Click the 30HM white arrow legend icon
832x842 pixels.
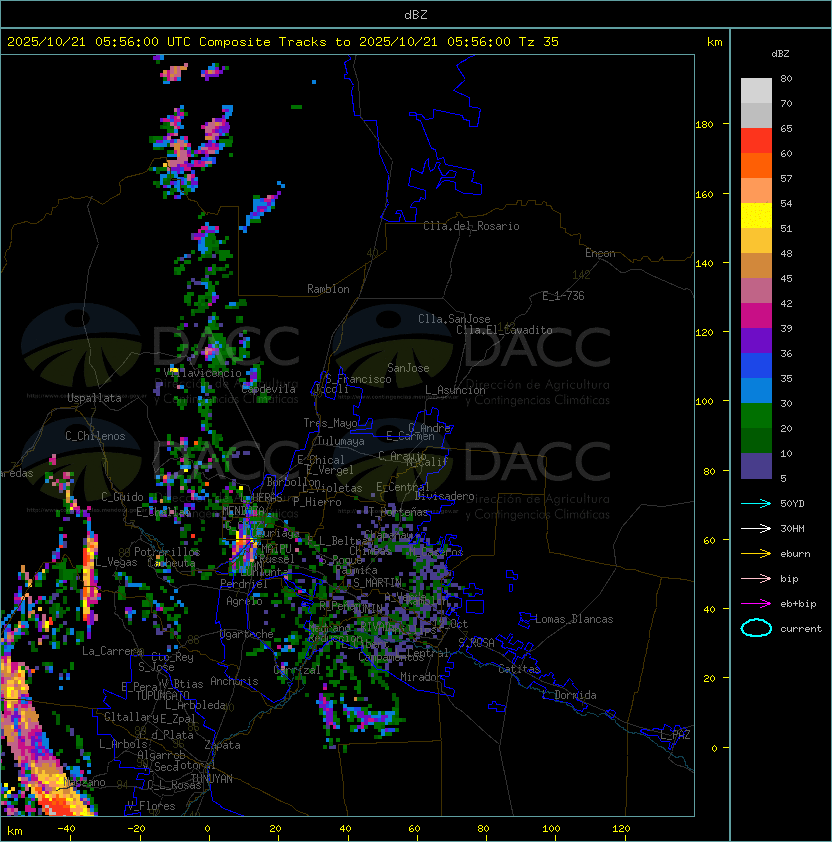coord(756,529)
